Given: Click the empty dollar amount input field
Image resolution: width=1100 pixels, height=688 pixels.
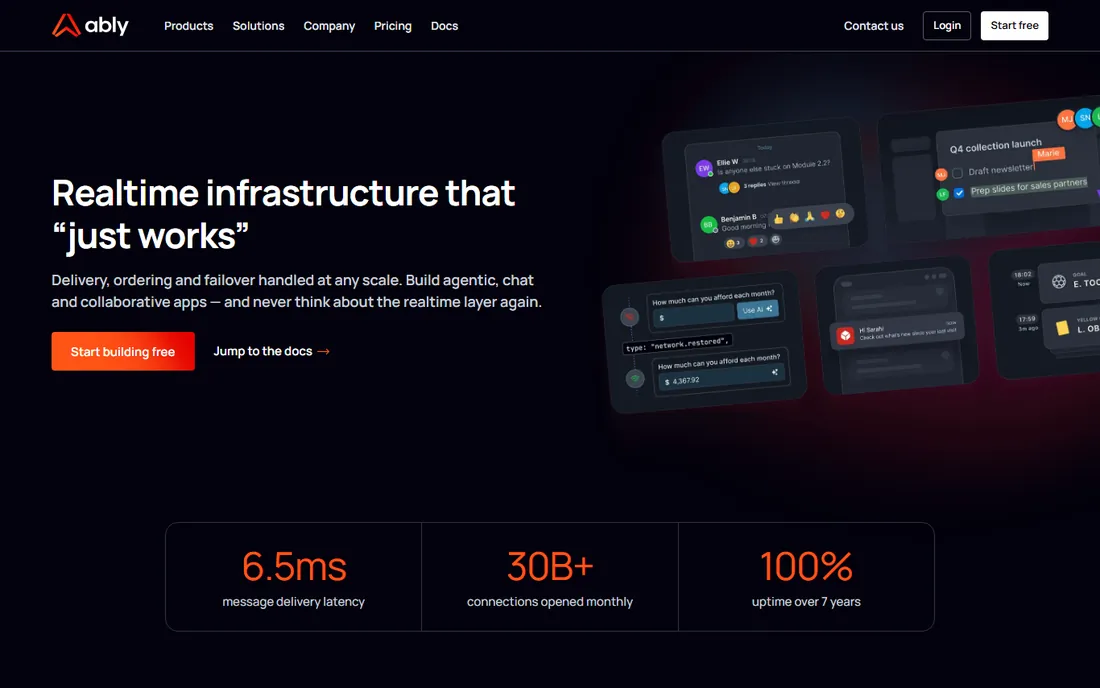Looking at the screenshot, I should click(x=694, y=316).
